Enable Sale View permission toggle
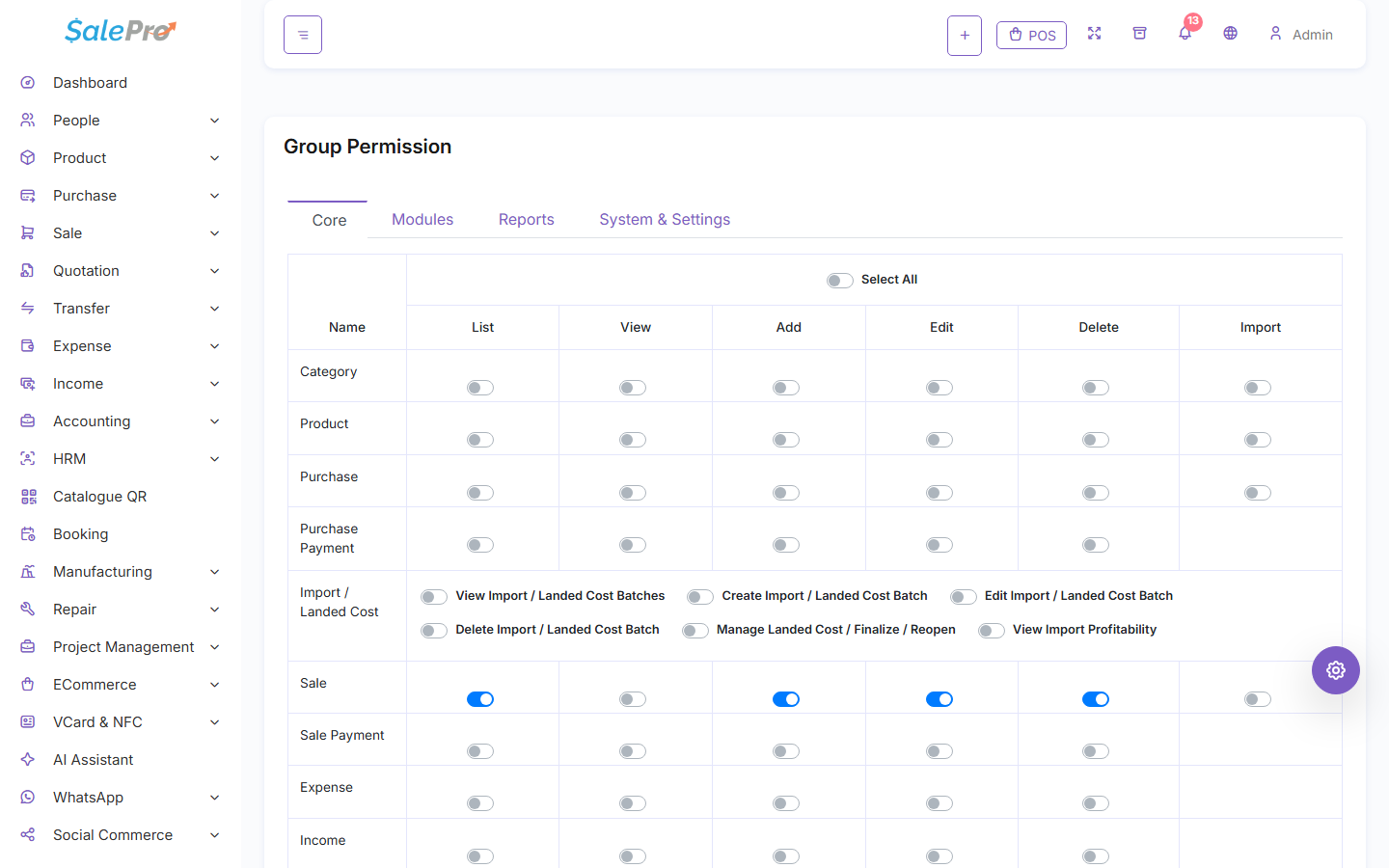Image resolution: width=1389 pixels, height=868 pixels. pyautogui.click(x=633, y=699)
